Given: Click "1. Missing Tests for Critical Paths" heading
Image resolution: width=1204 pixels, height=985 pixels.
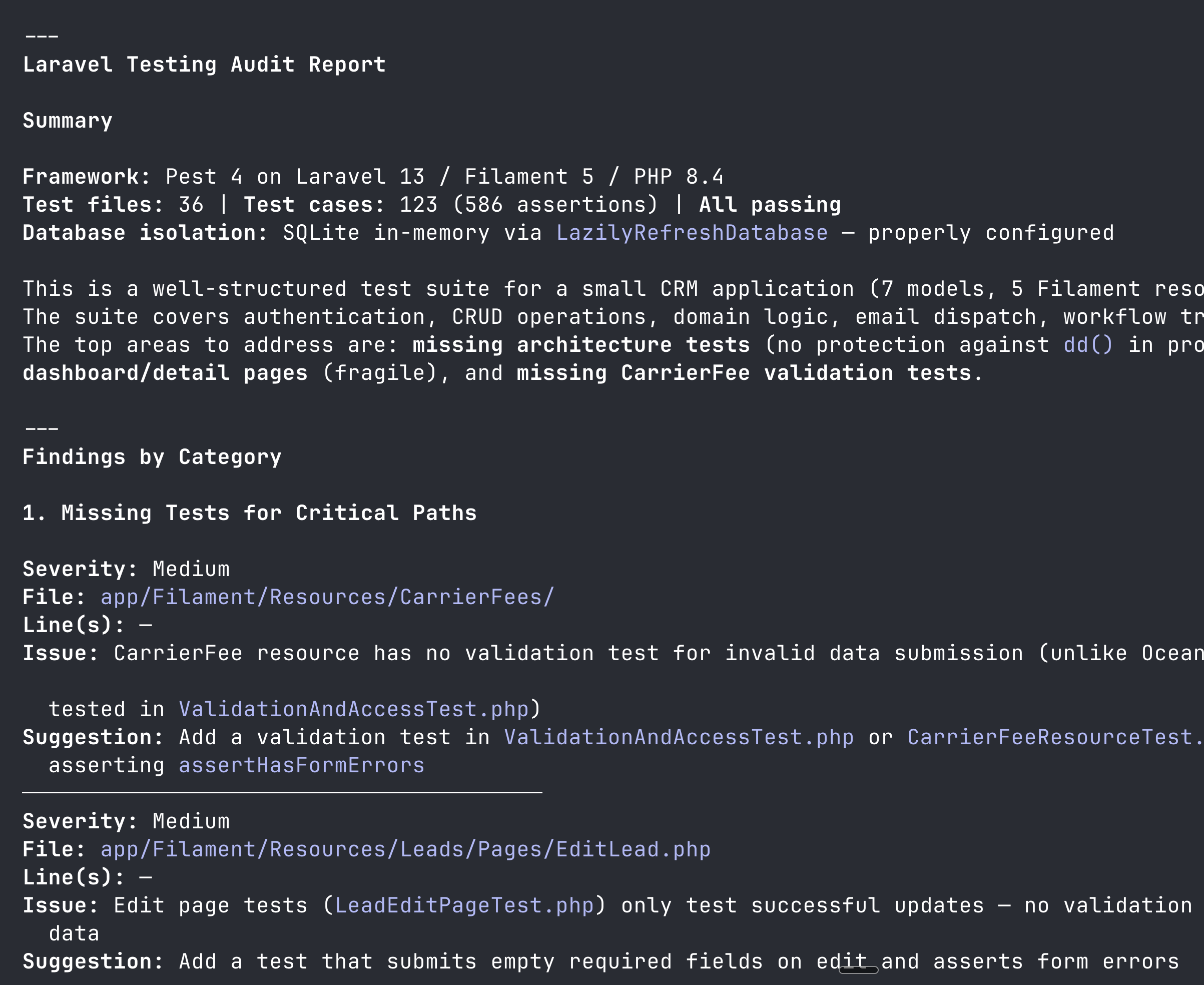Looking at the screenshot, I should pos(250,513).
